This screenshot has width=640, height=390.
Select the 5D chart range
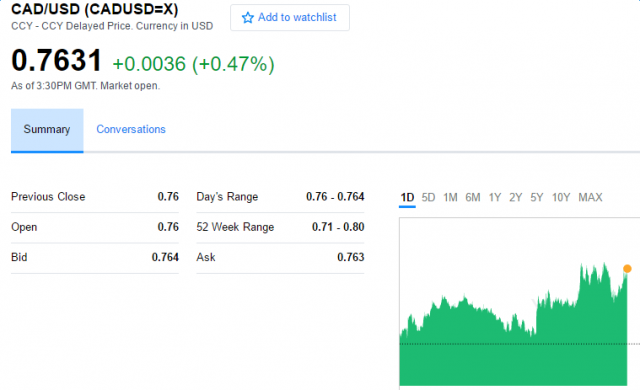(428, 198)
